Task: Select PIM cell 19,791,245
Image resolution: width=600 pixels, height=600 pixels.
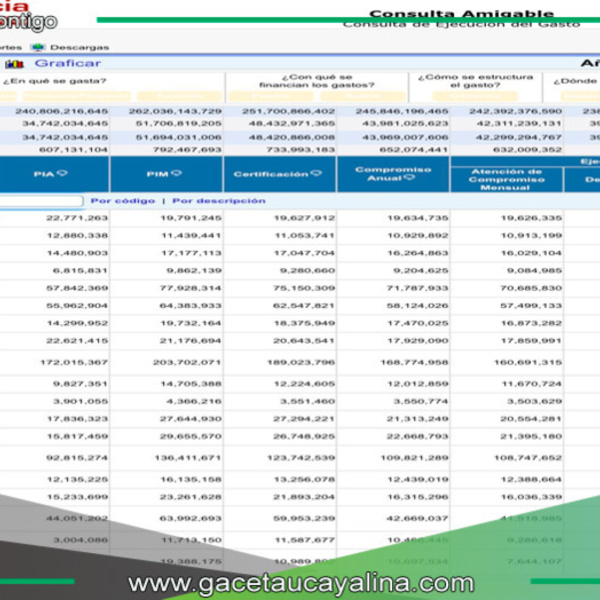Action: pos(191,218)
